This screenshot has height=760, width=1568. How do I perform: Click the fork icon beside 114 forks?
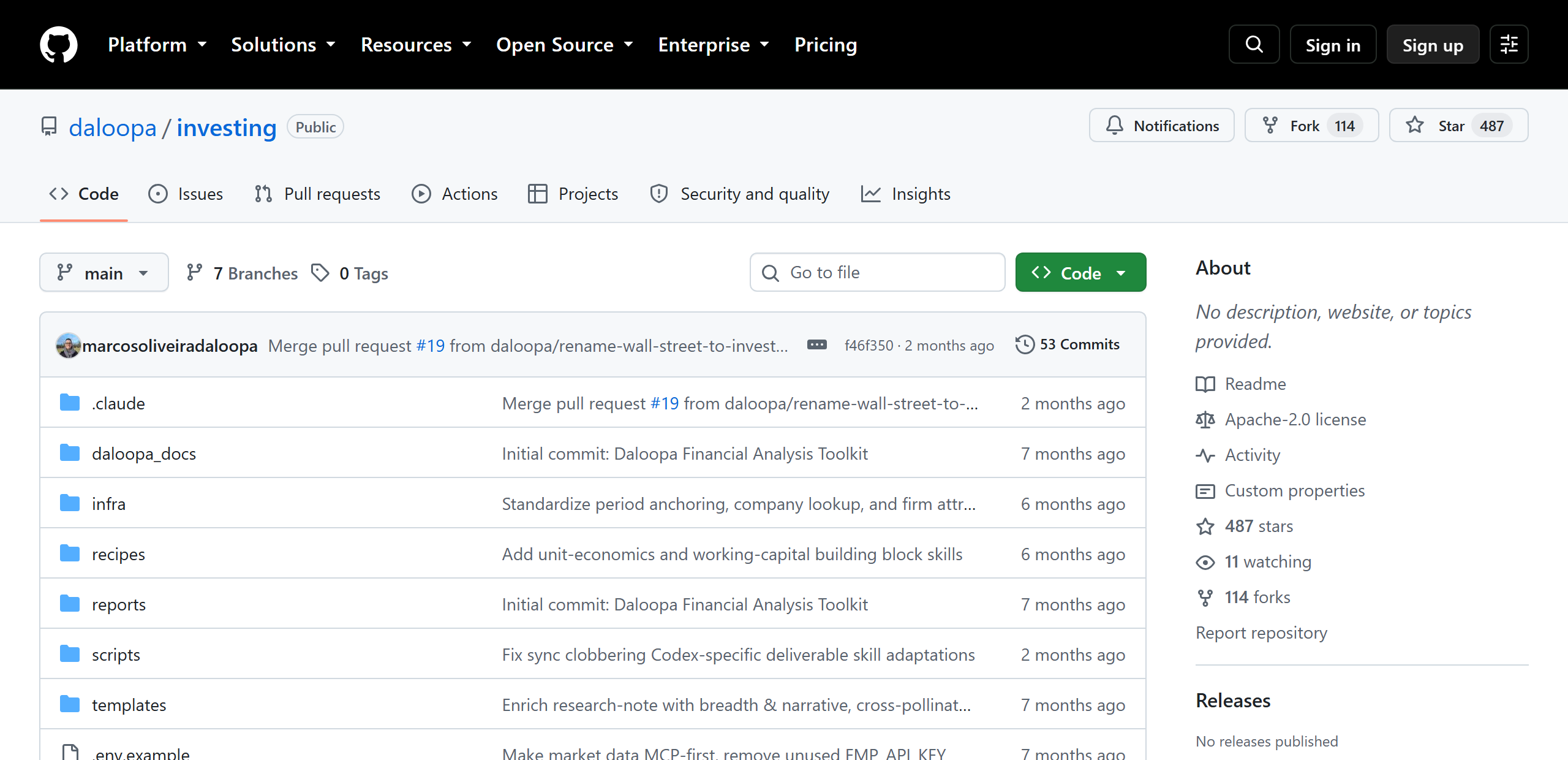[1205, 598]
